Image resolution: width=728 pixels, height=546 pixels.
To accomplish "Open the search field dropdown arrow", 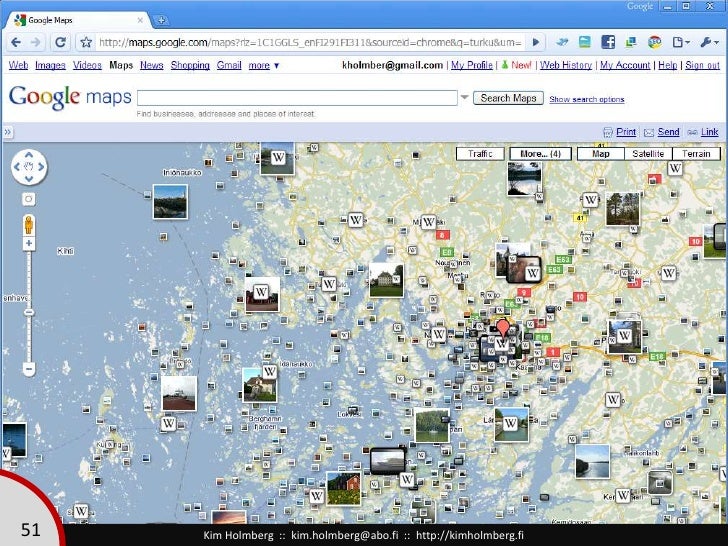I will click(464, 98).
